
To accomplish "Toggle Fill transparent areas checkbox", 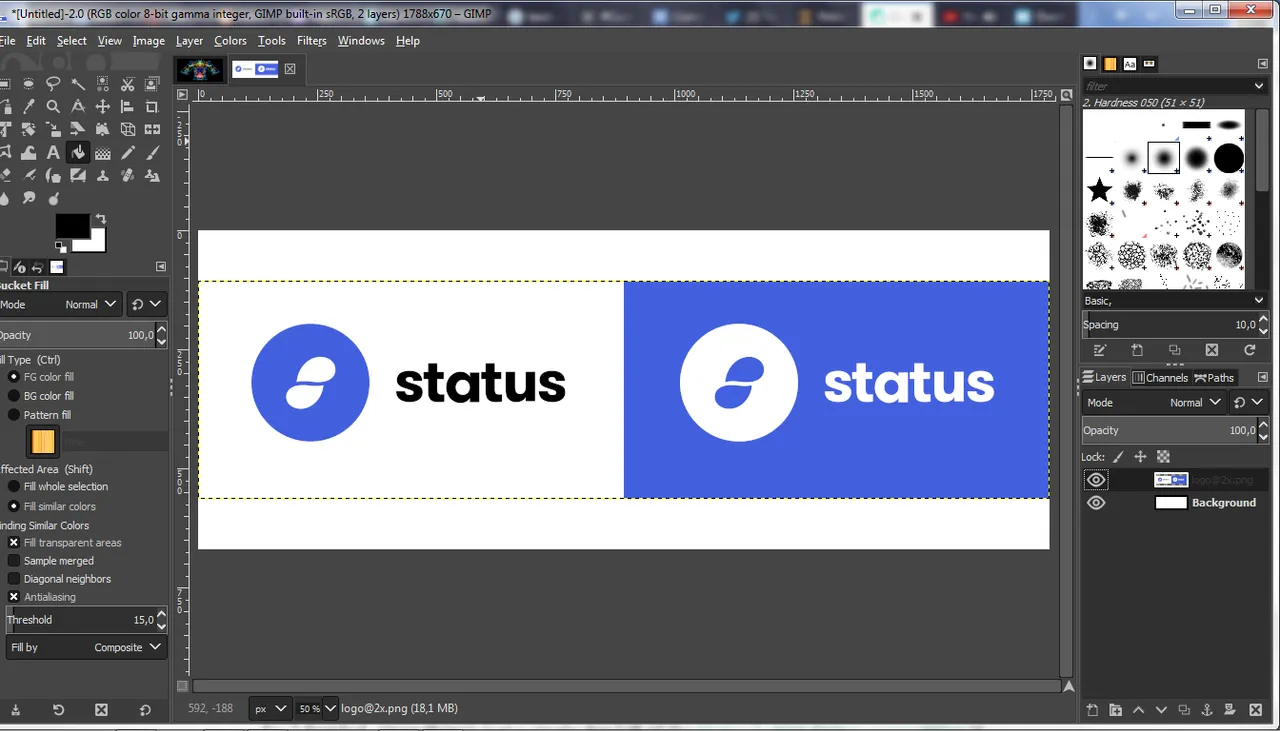I will coord(14,543).
